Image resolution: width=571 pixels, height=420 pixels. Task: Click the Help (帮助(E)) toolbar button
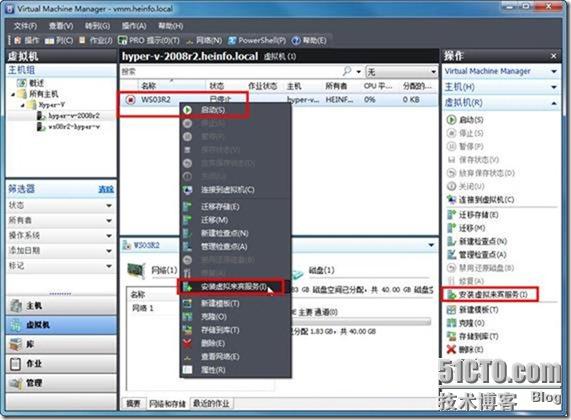pyautogui.click(x=309, y=40)
